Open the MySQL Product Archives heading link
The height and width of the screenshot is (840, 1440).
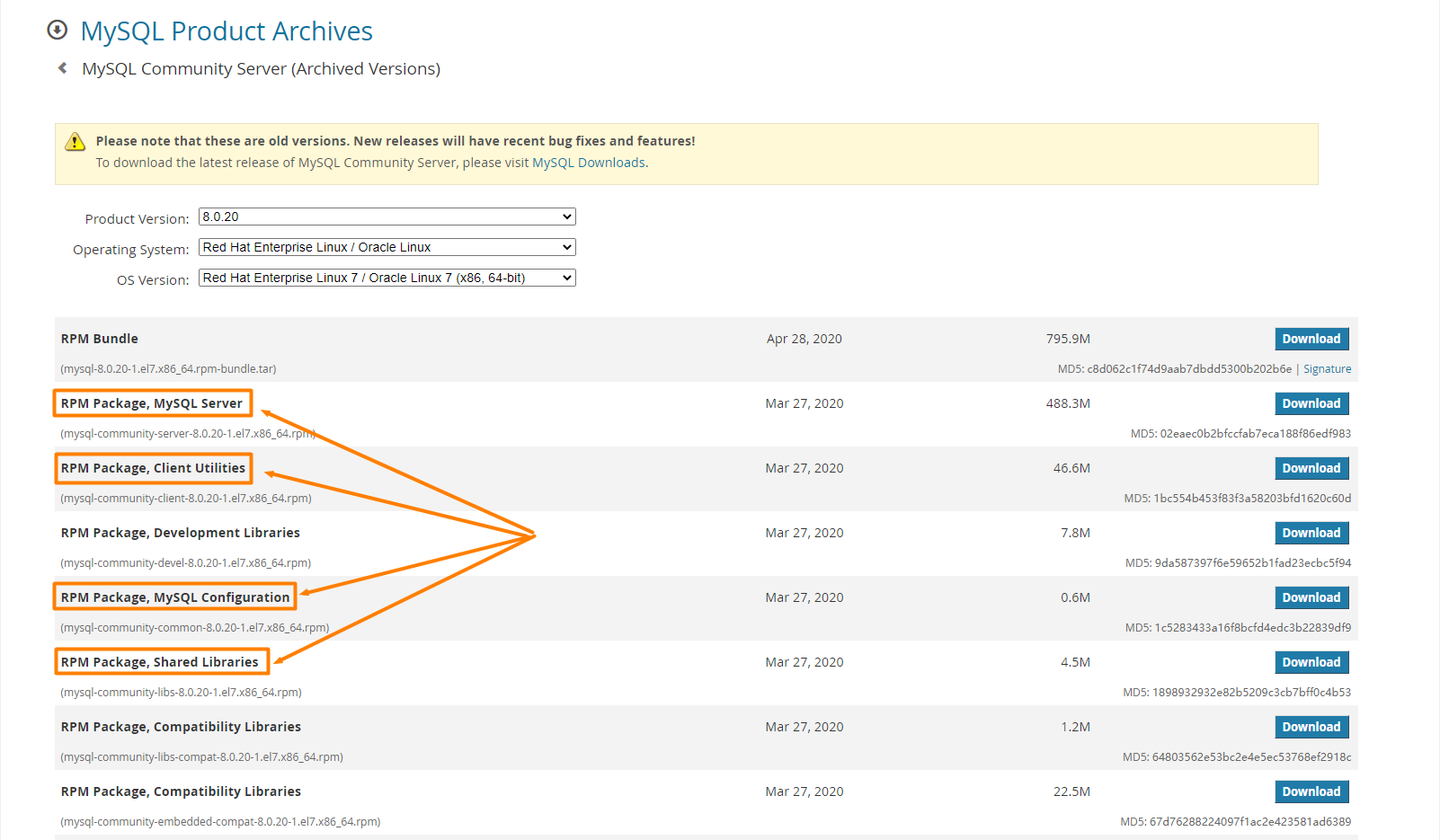(227, 31)
